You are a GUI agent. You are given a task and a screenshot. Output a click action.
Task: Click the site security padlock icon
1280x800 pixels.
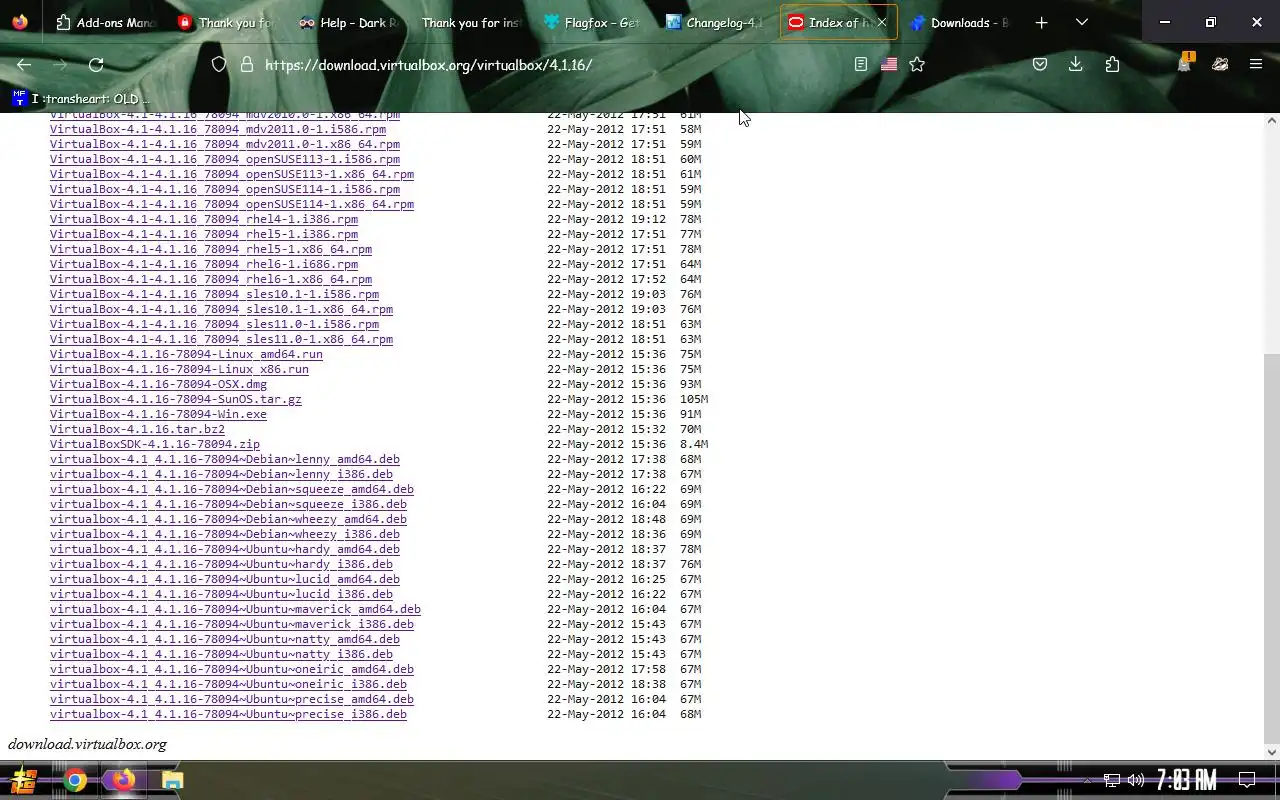pos(246,64)
